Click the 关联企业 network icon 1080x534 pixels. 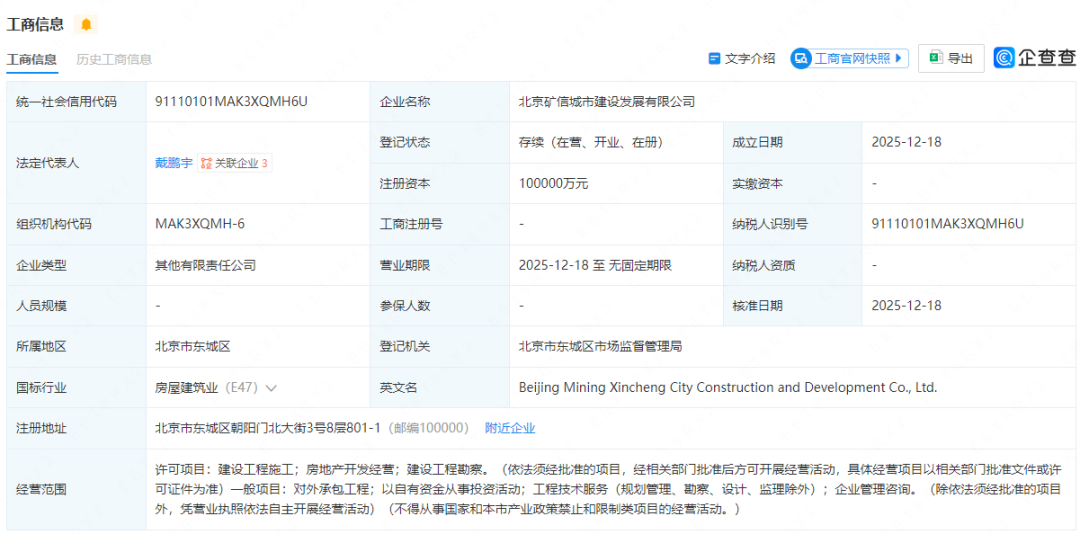[x=206, y=163]
